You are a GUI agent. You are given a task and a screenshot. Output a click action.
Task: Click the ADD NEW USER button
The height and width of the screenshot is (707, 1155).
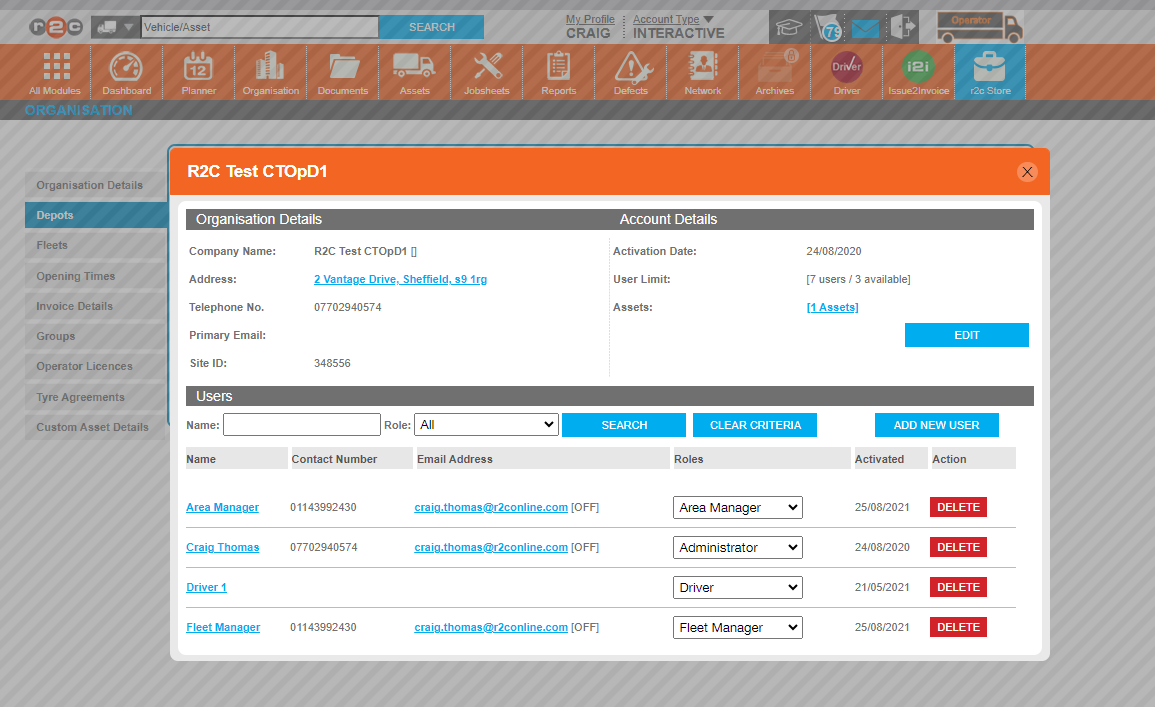(x=936, y=425)
